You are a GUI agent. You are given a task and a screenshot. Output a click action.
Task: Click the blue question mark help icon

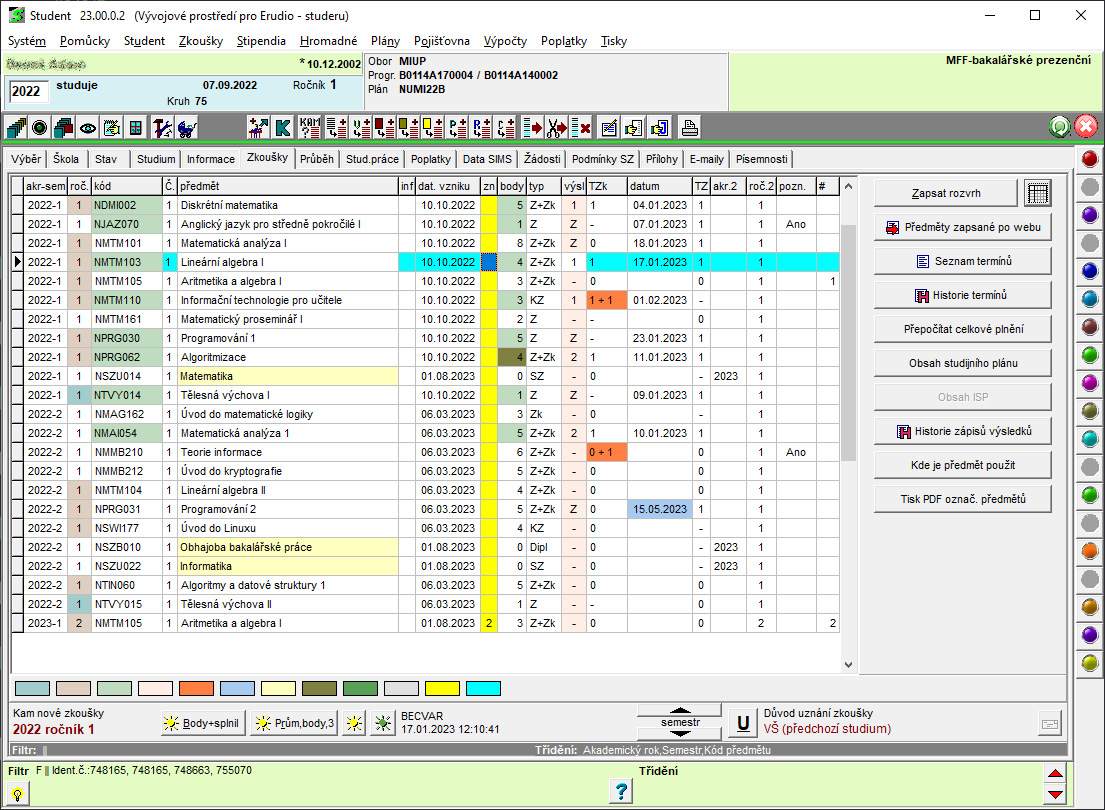(x=622, y=791)
